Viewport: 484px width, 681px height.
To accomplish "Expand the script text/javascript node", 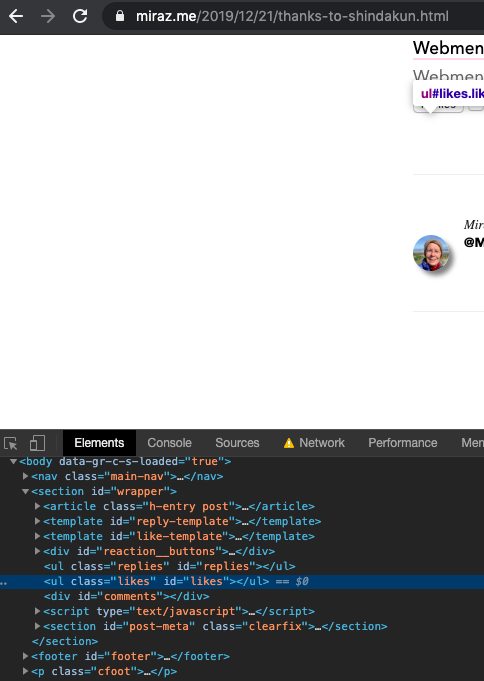I will coord(37,612).
